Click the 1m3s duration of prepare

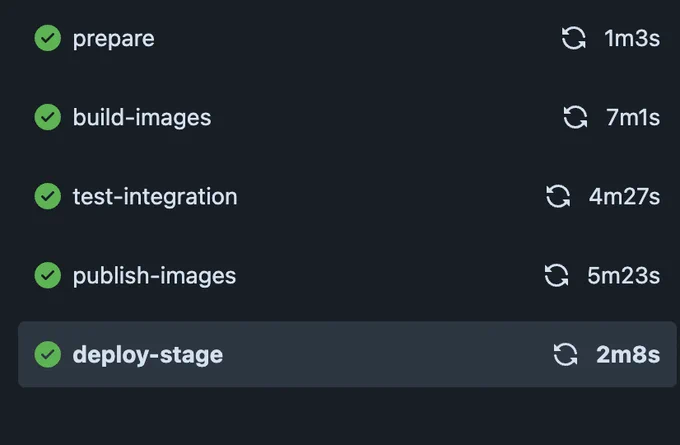pos(632,38)
